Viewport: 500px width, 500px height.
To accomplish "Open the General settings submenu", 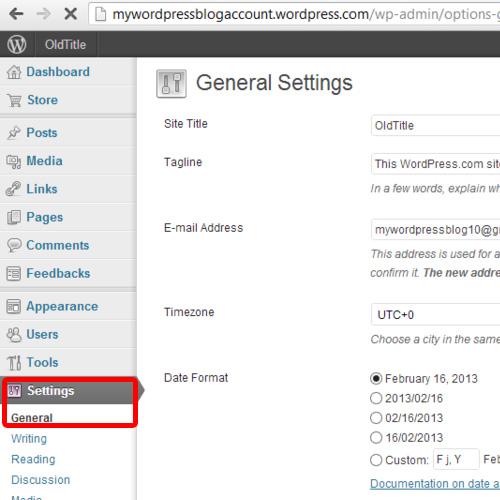I will (32, 418).
